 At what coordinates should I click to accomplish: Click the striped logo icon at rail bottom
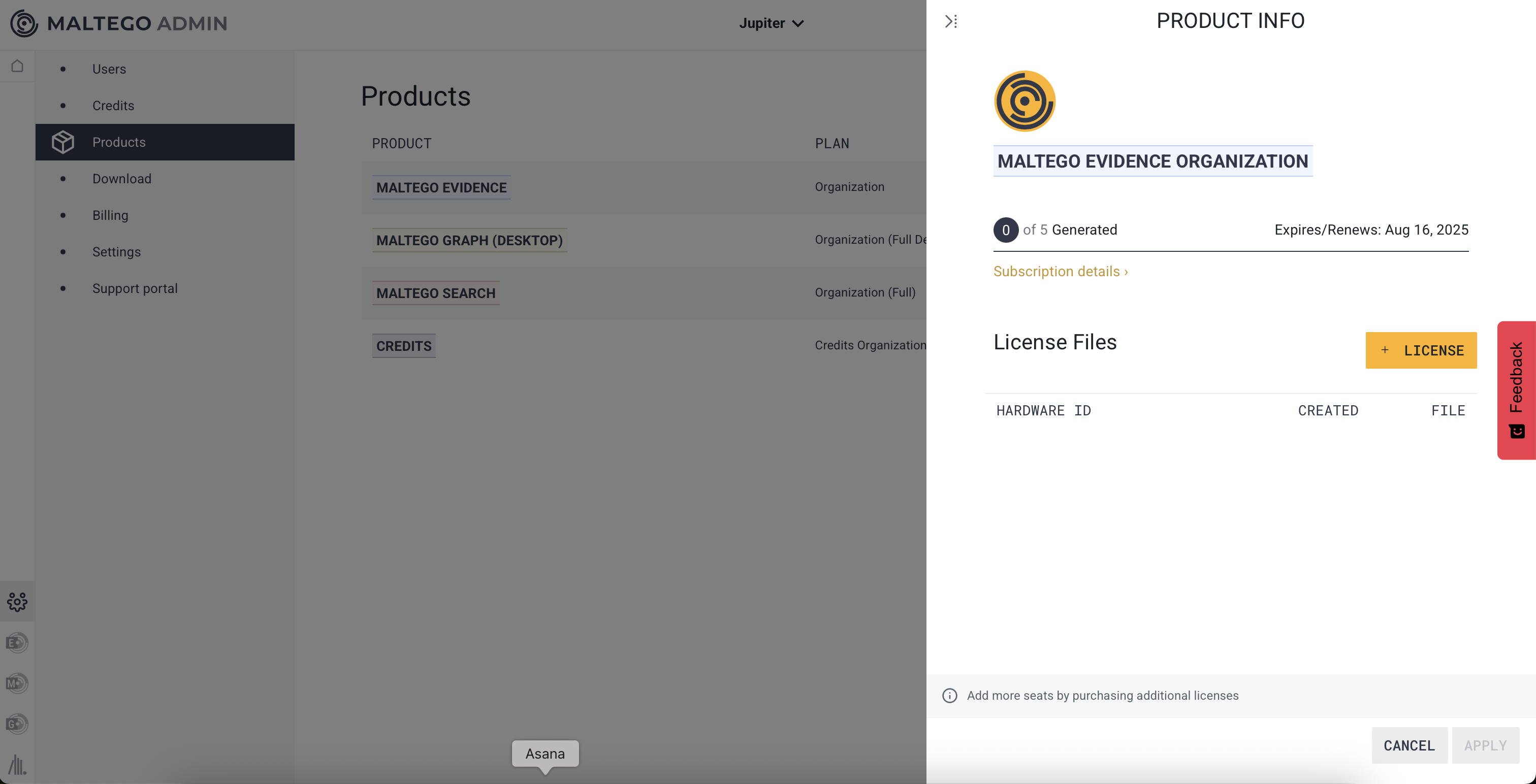click(17, 764)
